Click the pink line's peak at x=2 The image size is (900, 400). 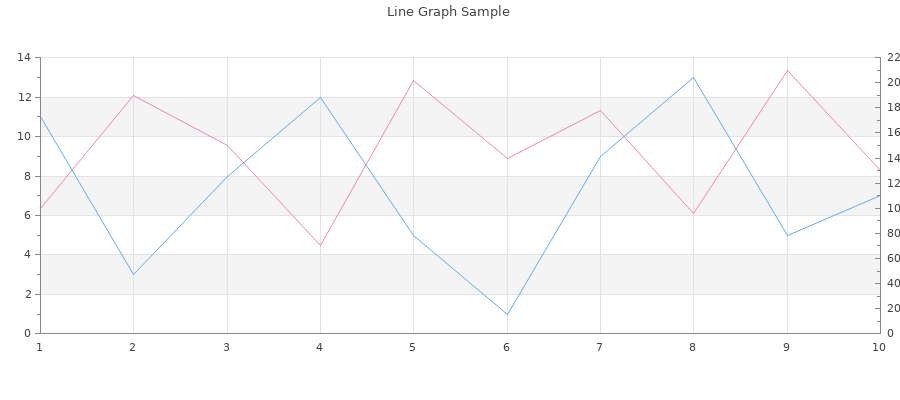(133, 95)
